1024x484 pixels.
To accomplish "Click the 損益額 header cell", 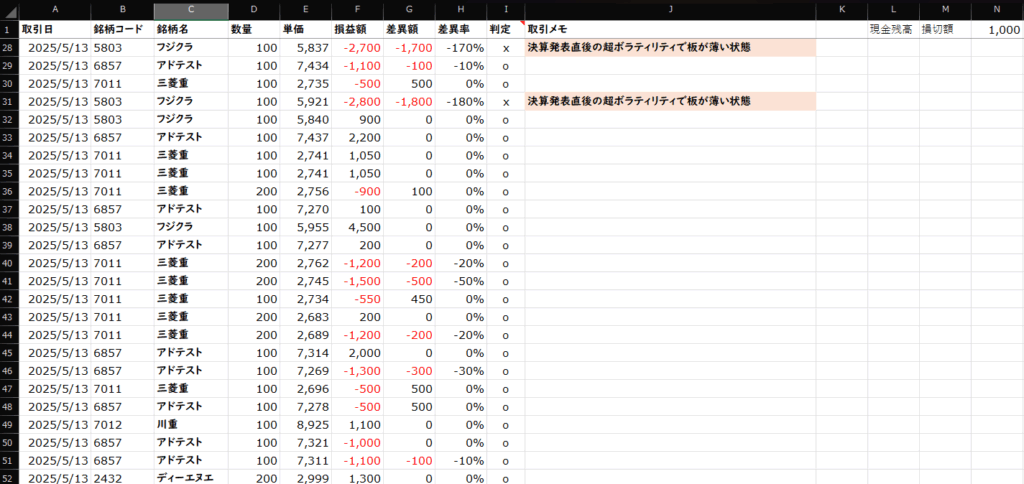I will click(x=357, y=29).
